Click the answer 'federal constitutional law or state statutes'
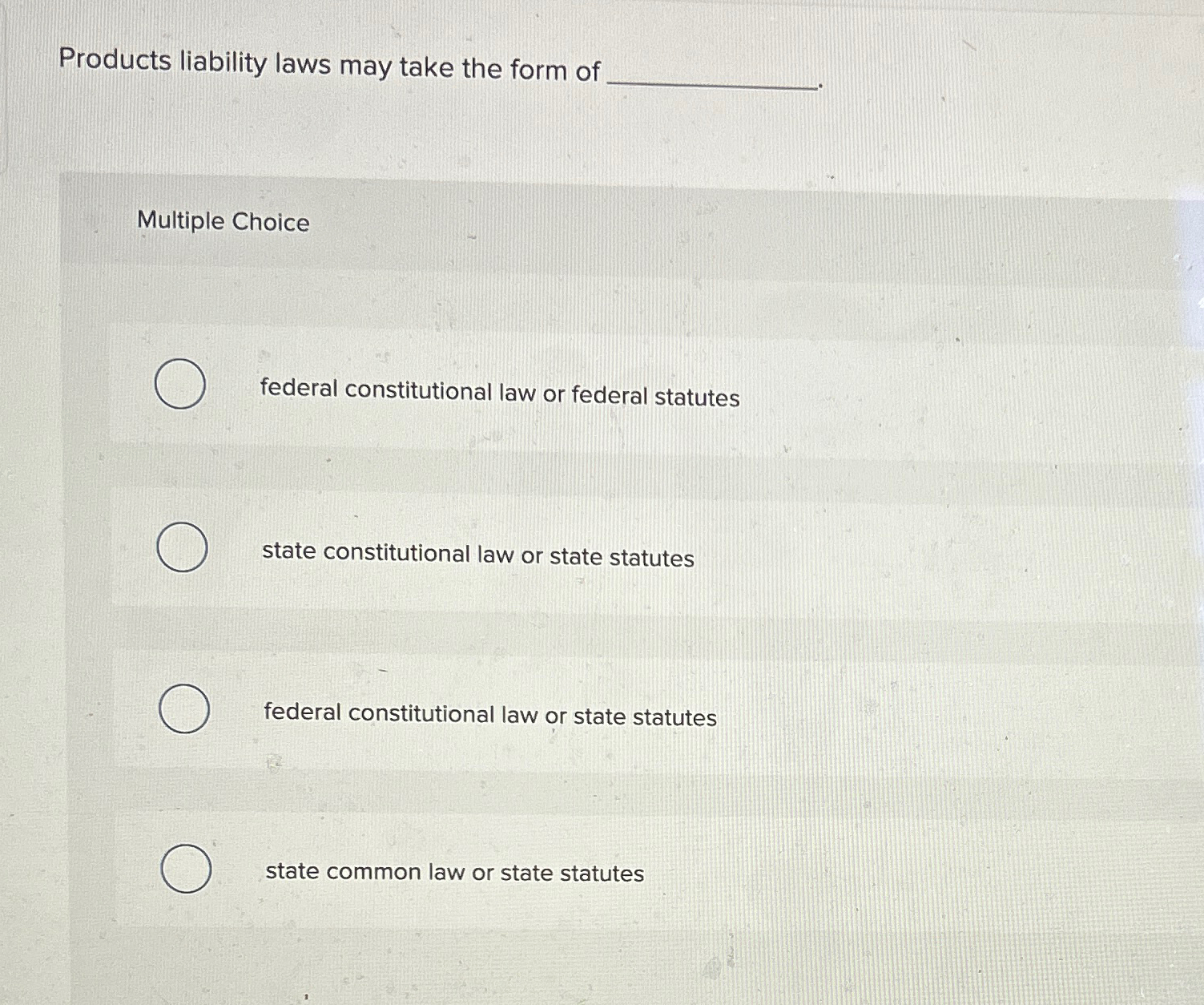Screen dimensions: 1204x1005 point(488,717)
